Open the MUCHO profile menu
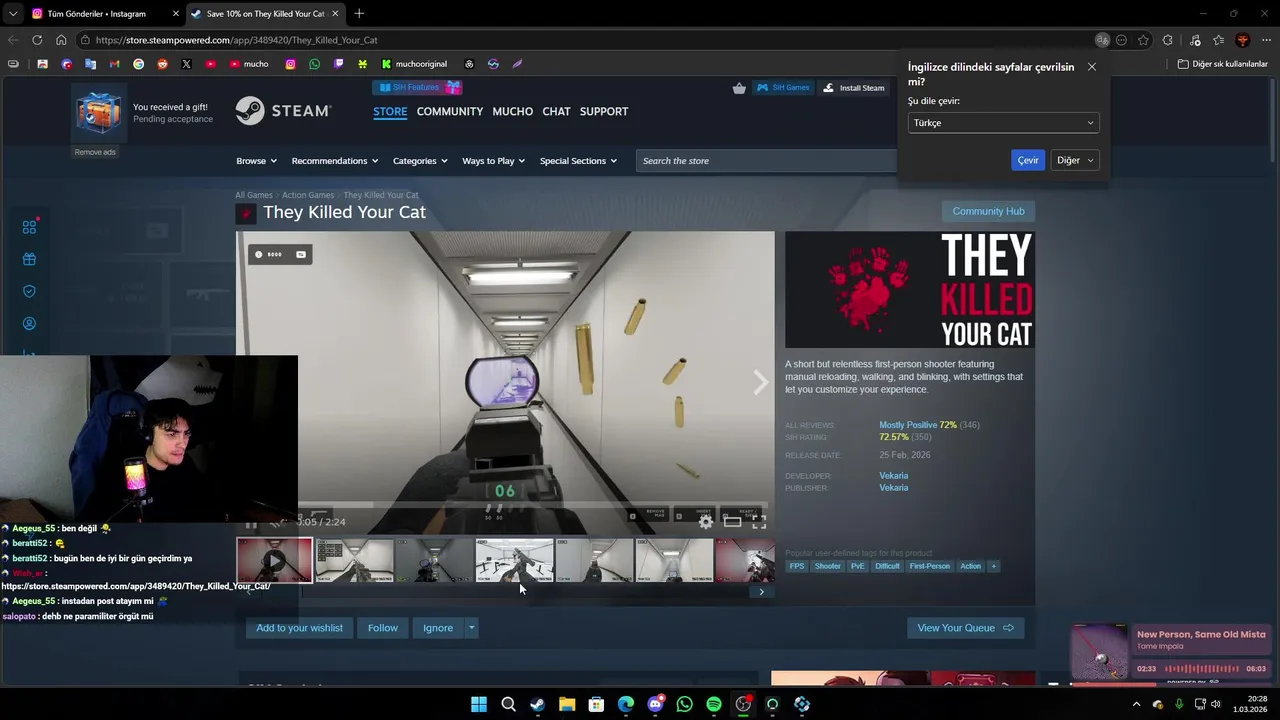 click(513, 111)
